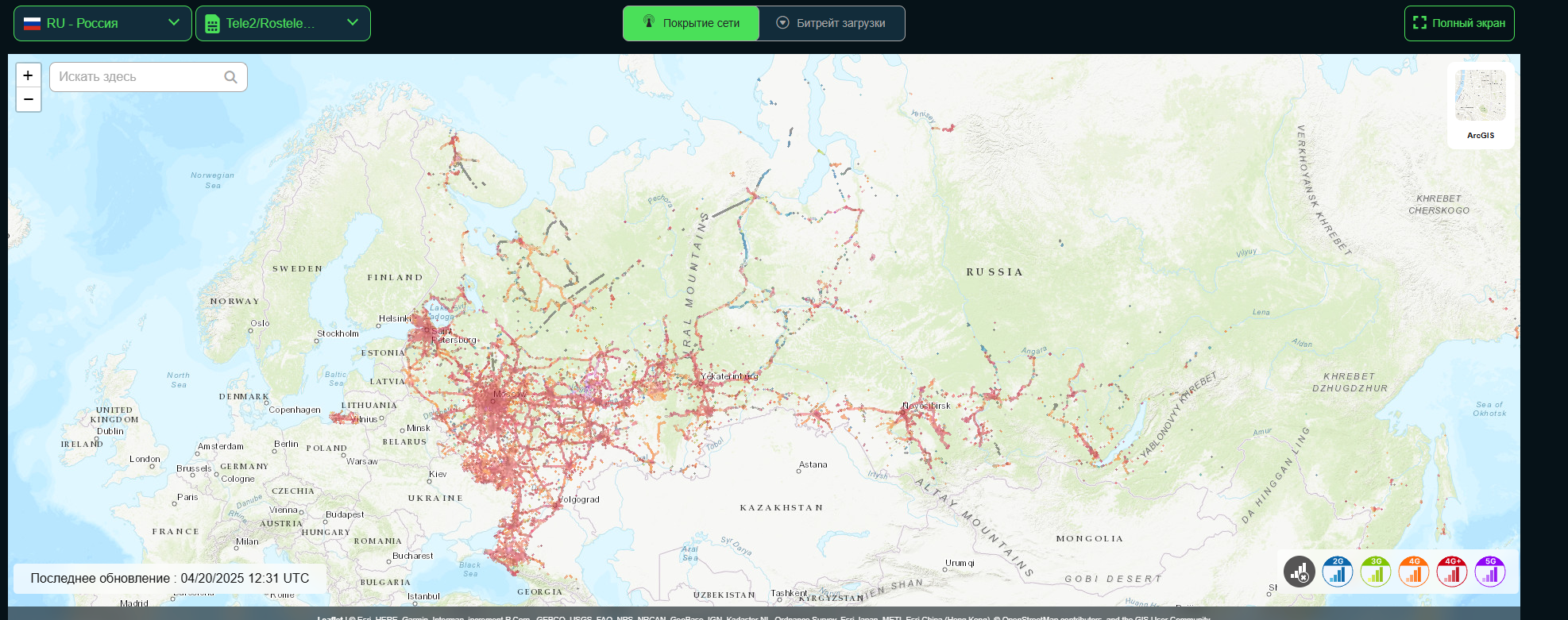Click the Helsinki city label
The image size is (1568, 620).
[395, 318]
